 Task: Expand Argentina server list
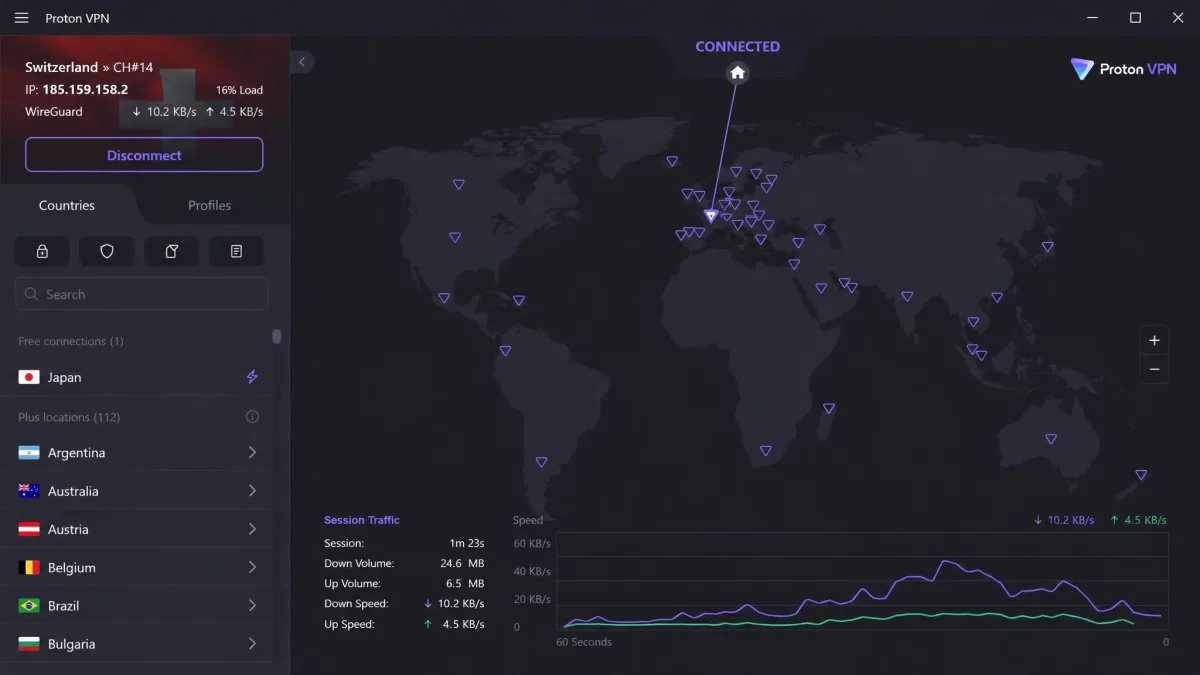[x=252, y=453]
